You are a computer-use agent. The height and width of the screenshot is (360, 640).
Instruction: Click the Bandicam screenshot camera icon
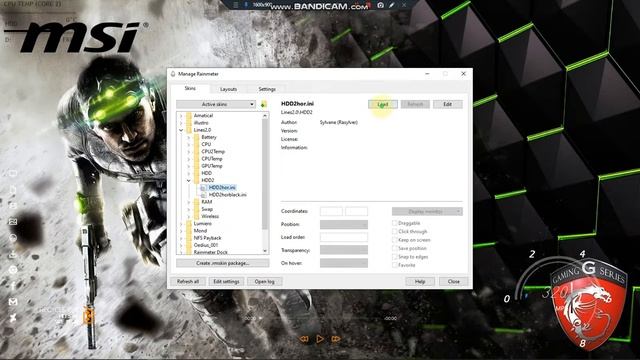(380, 5)
